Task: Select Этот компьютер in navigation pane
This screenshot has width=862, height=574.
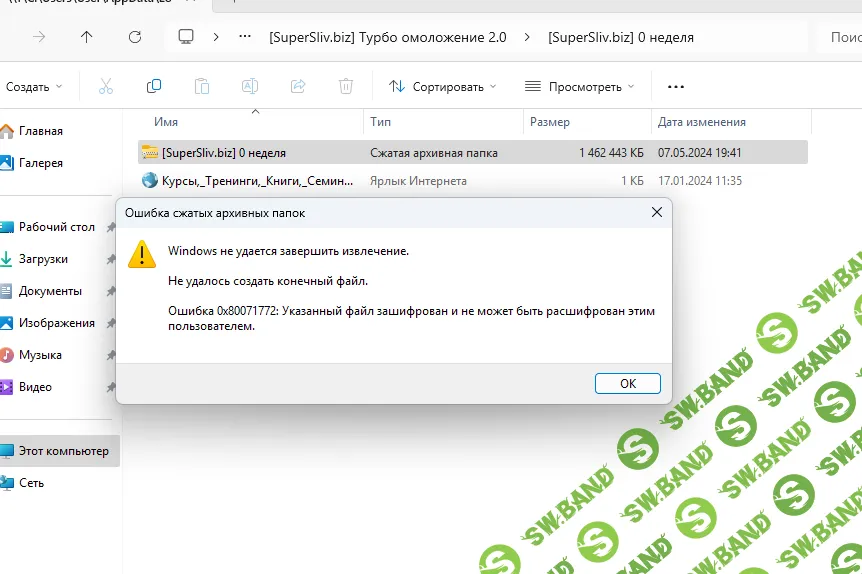Action: pos(63,451)
